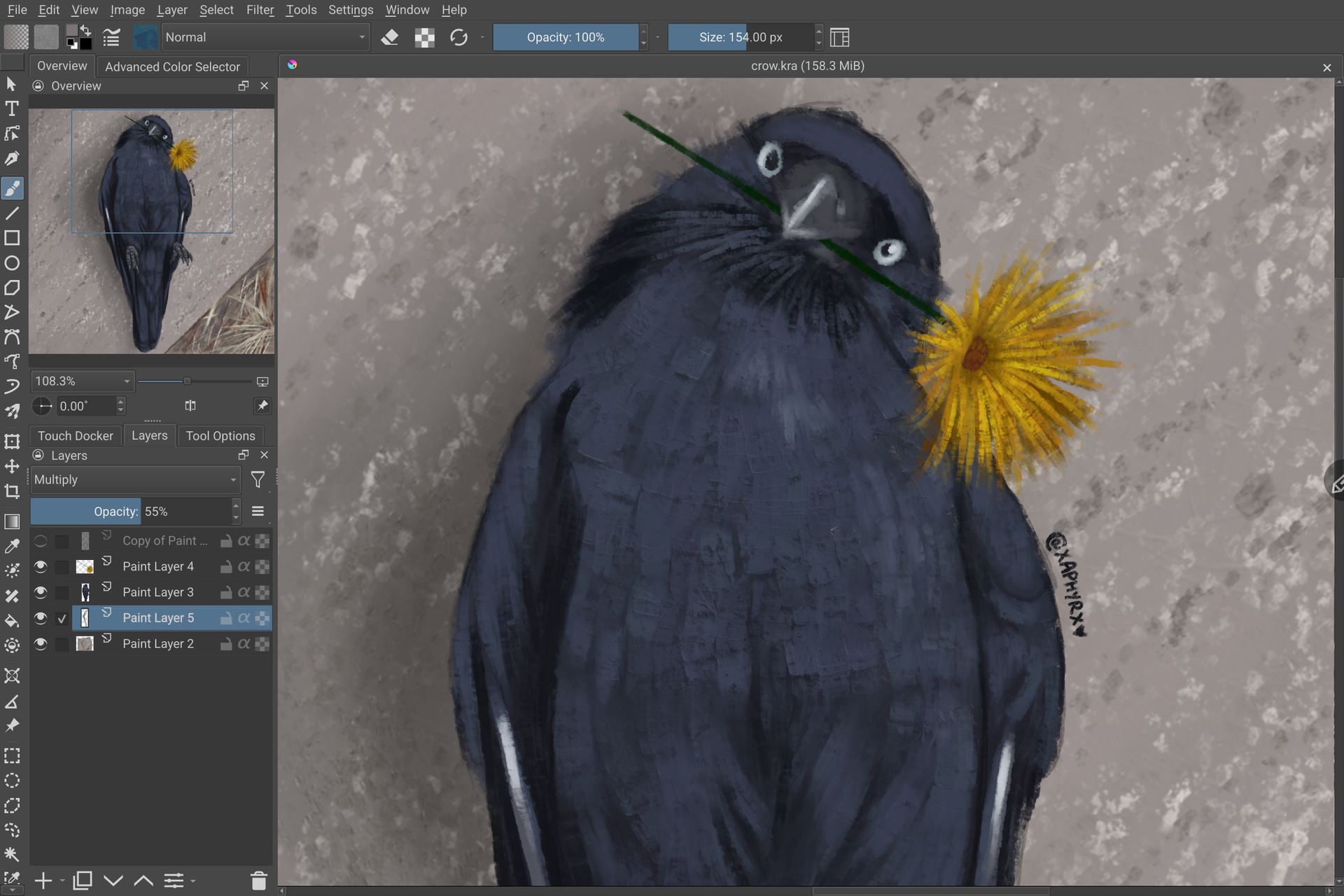1344x896 pixels.
Task: Select the Text tool
Action: click(12, 108)
